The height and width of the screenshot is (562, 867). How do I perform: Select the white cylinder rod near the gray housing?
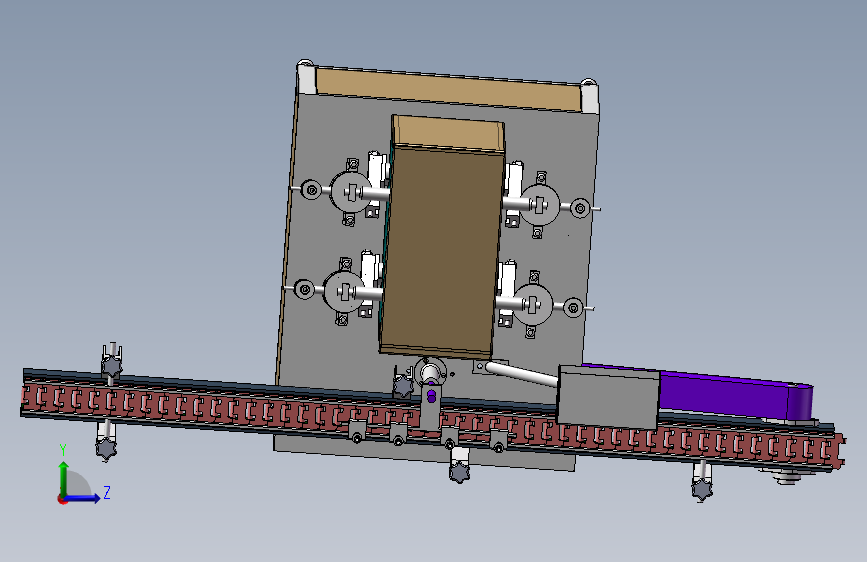[x=521, y=374]
